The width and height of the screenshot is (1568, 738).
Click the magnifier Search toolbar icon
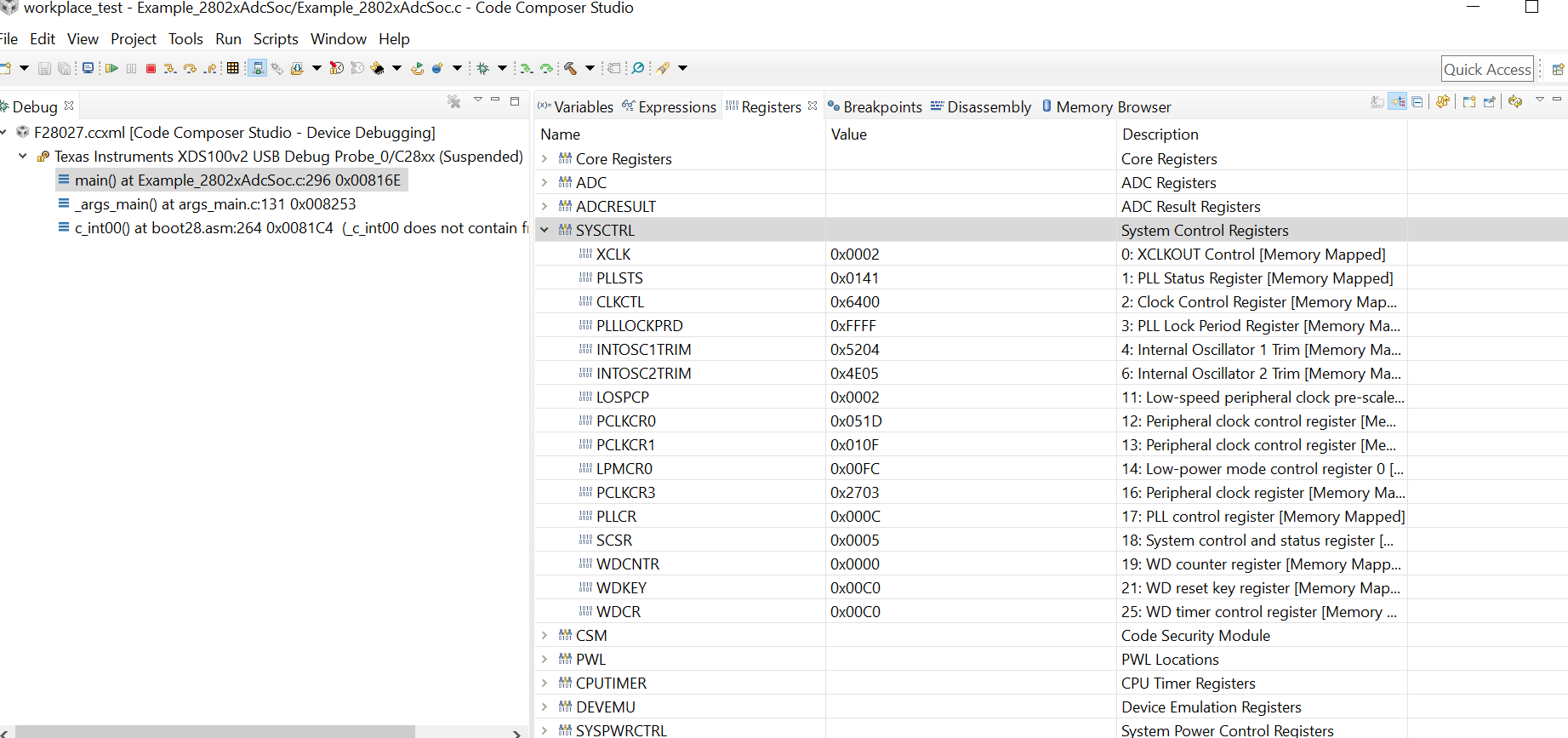pos(638,68)
